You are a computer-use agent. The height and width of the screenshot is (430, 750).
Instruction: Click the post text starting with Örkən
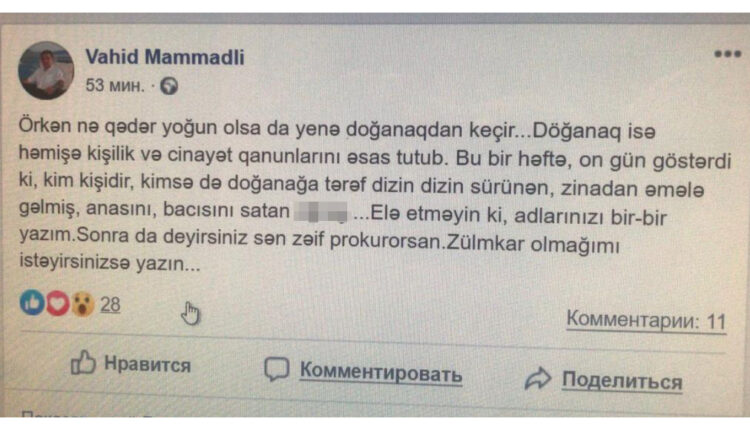tap(375, 195)
